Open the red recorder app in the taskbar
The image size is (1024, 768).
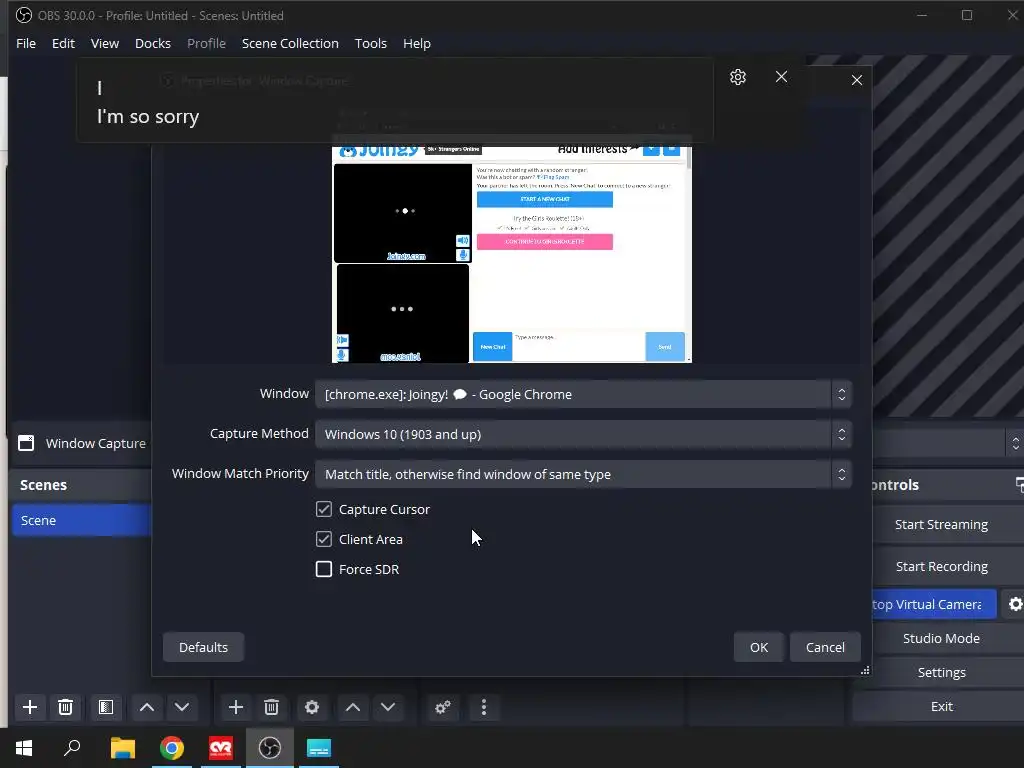pos(221,748)
